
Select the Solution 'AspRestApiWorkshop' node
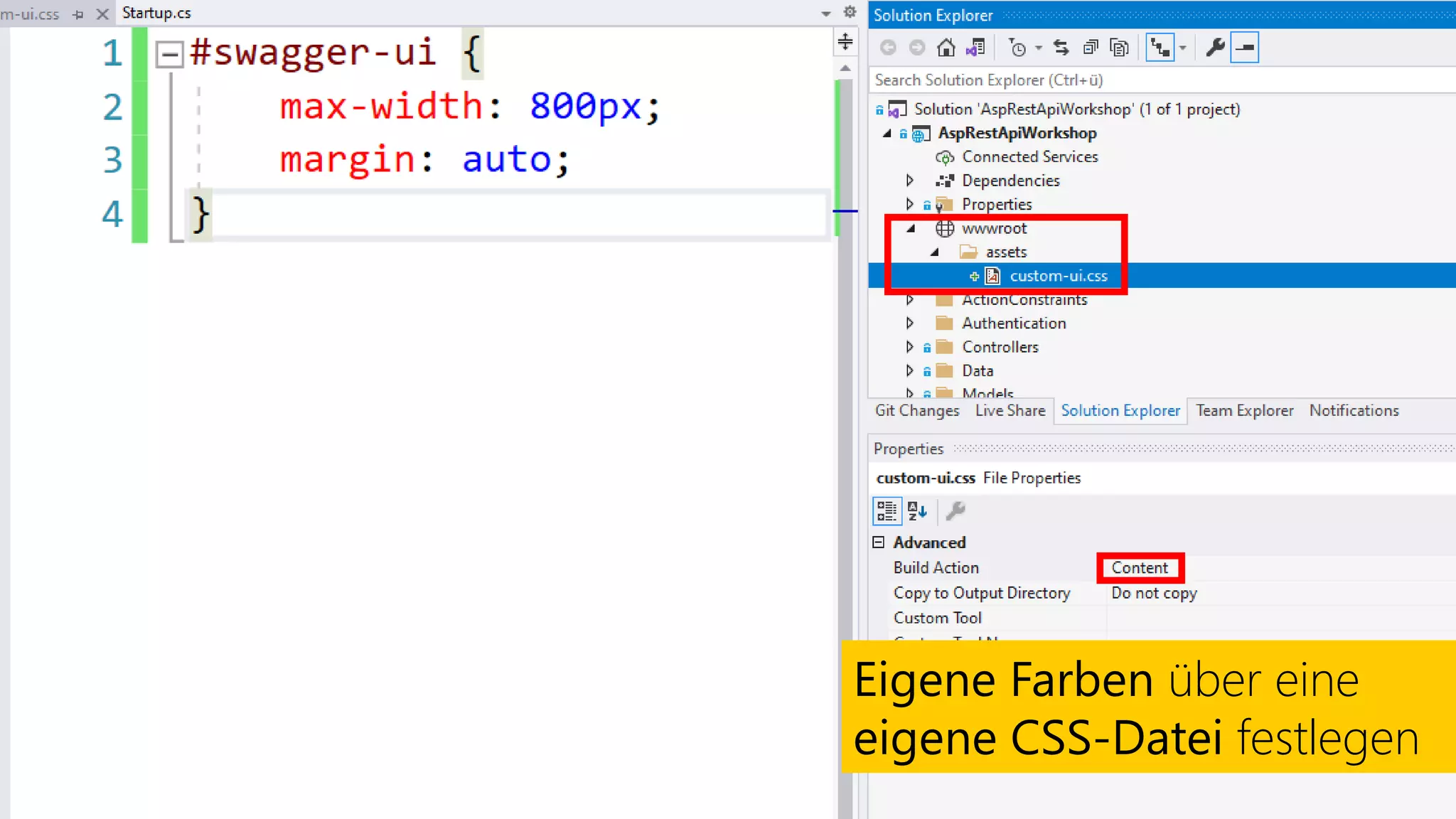pyautogui.click(x=1077, y=109)
